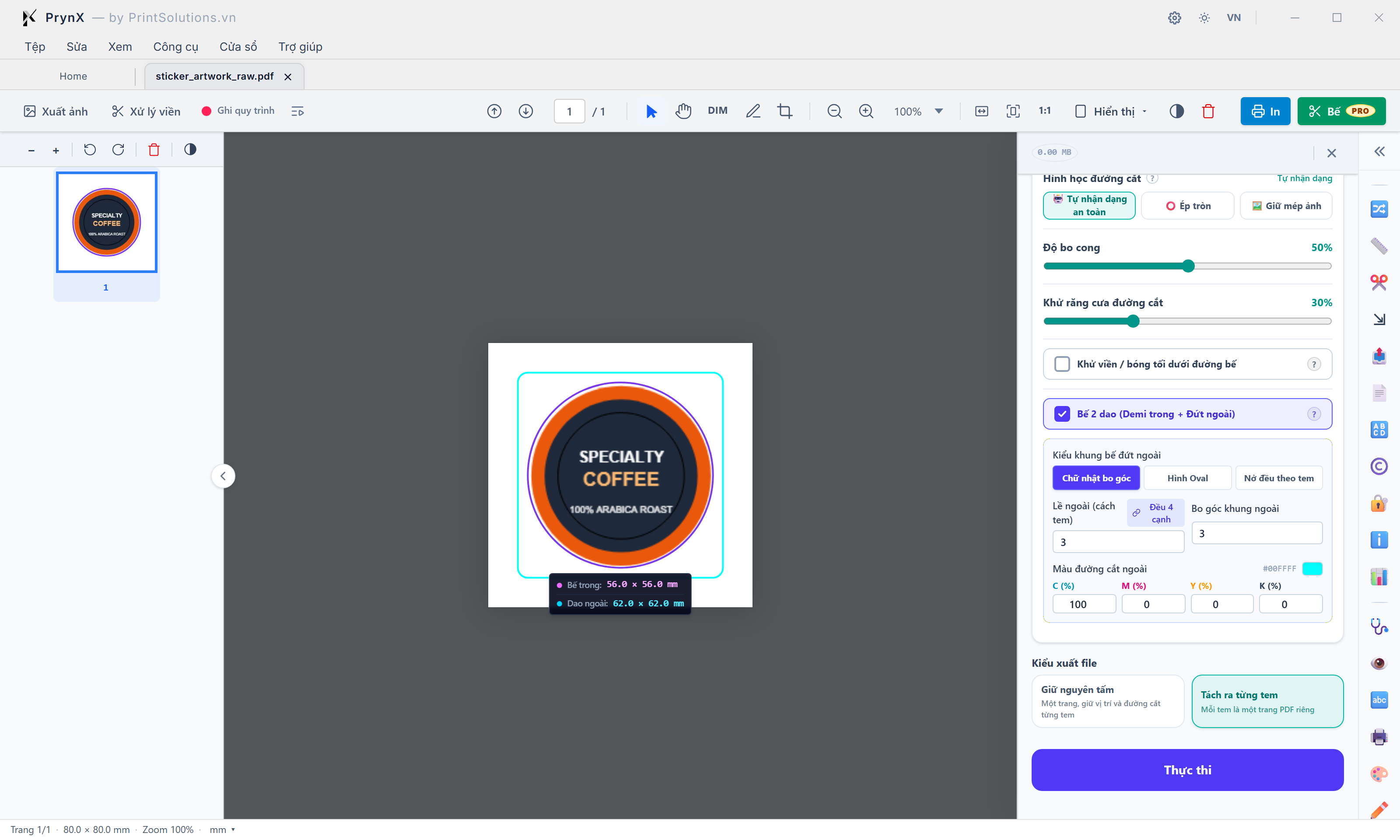Image resolution: width=1400 pixels, height=840 pixels.
Task: Select the arrow pointer tool
Action: 651,111
